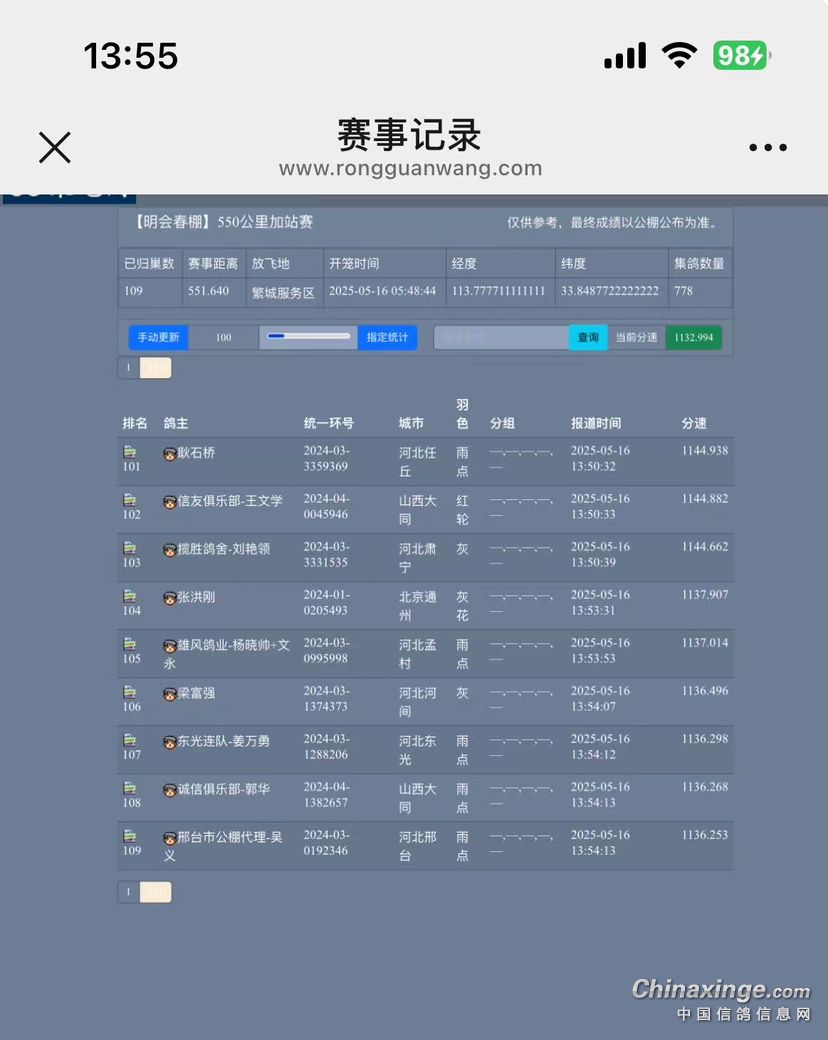The width and height of the screenshot is (828, 1040).
Task: Click the 分速 column header
Action: (694, 424)
